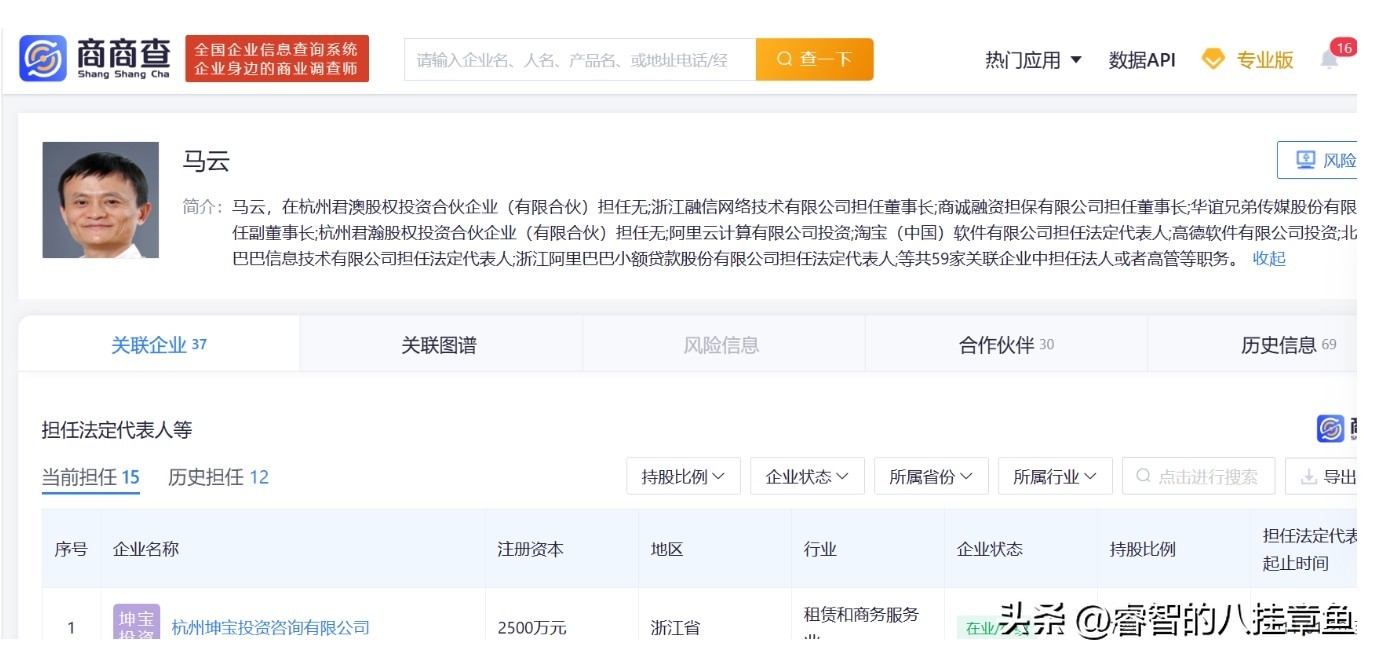Expand the 所属省份 filter dropdown
Viewport: 1375px width, 657px height.
pyautogui.click(x=931, y=476)
